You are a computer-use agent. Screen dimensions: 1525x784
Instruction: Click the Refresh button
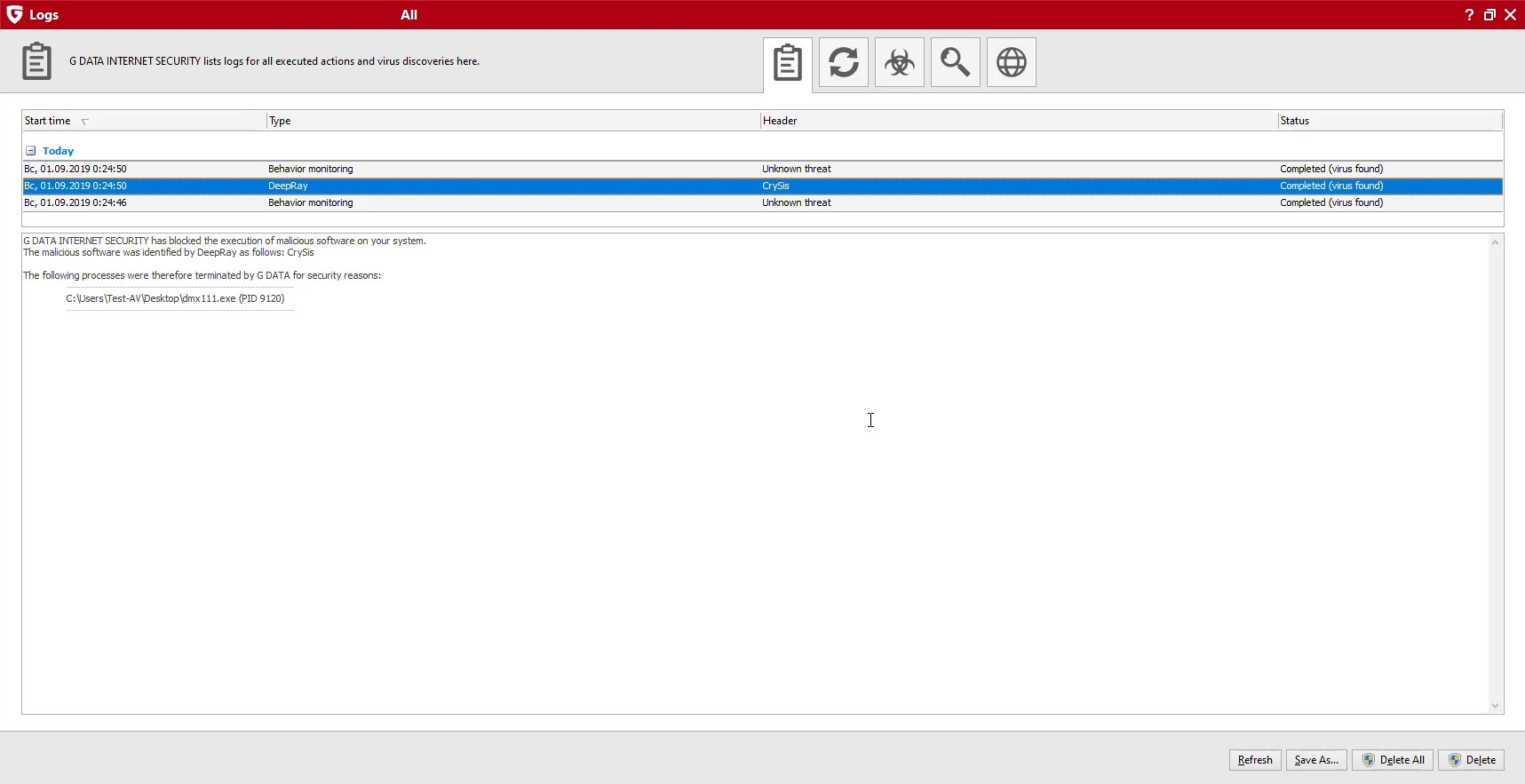point(1255,760)
